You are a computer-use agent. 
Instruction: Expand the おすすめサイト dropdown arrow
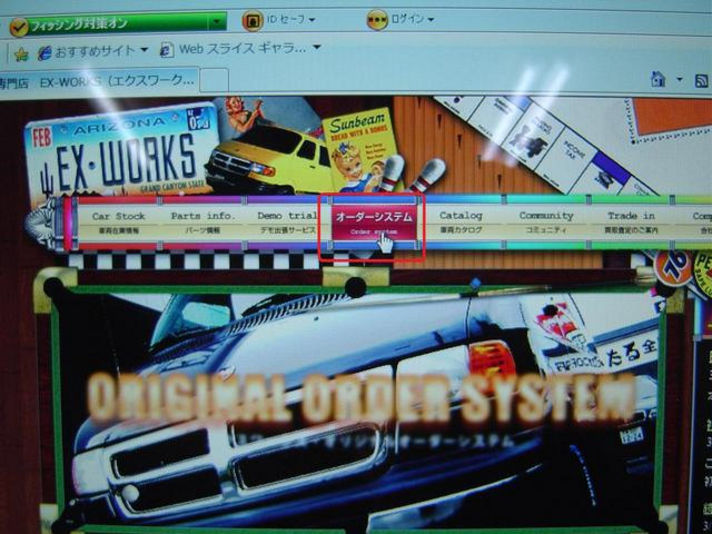click(x=144, y=49)
